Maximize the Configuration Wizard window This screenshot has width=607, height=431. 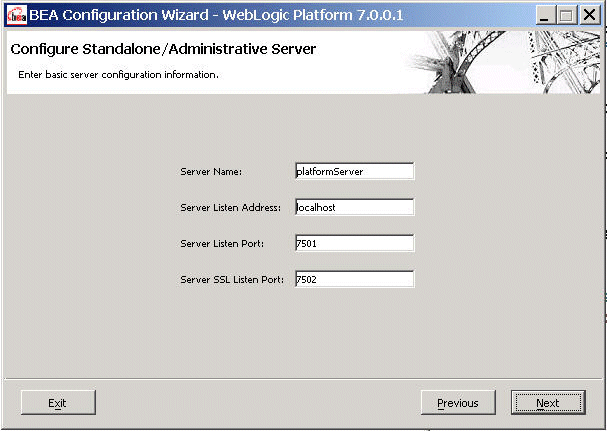point(566,15)
